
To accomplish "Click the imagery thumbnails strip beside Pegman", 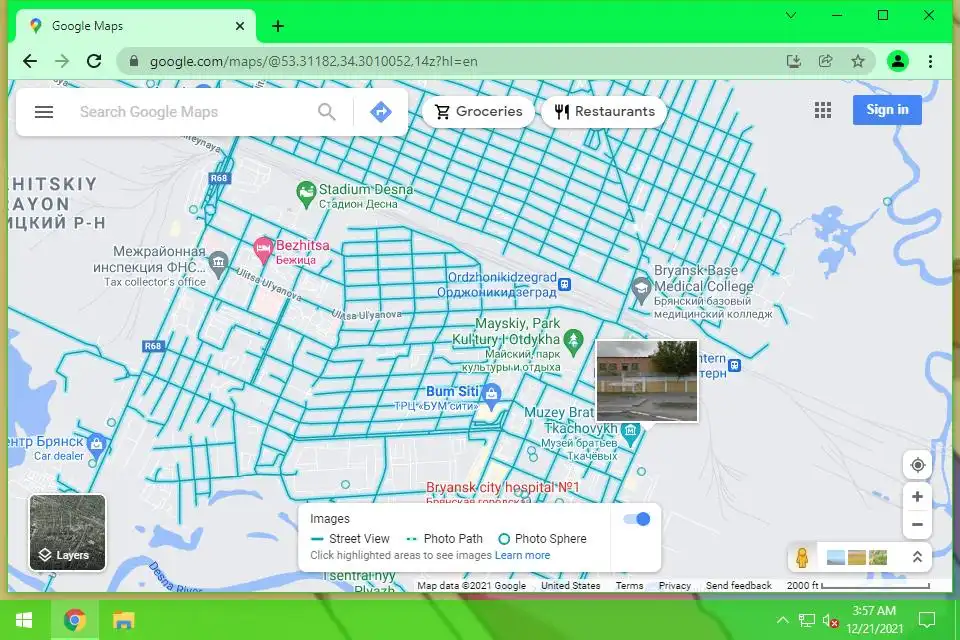I will pyautogui.click(x=857, y=557).
